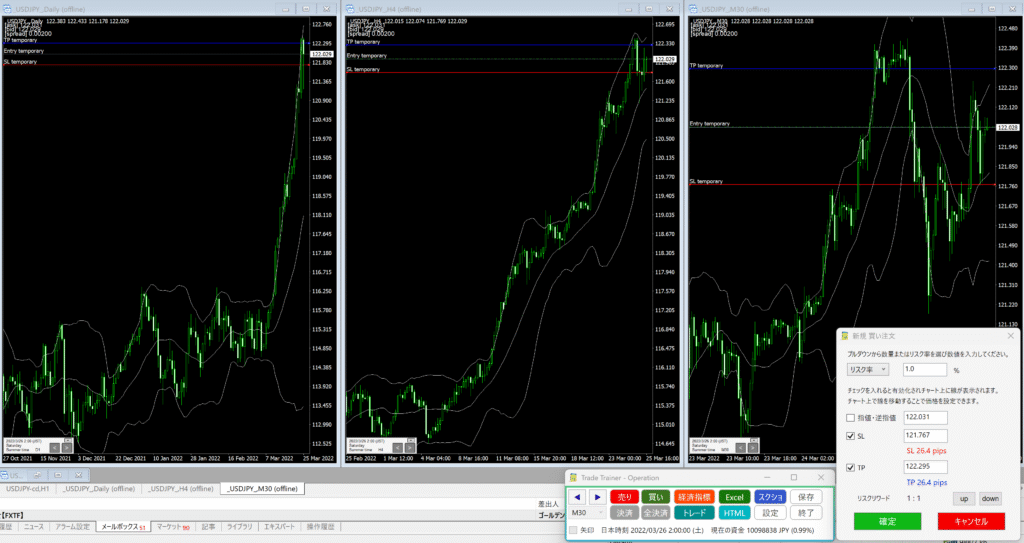
Task: Click the red 売り sell button
Action: point(624,497)
